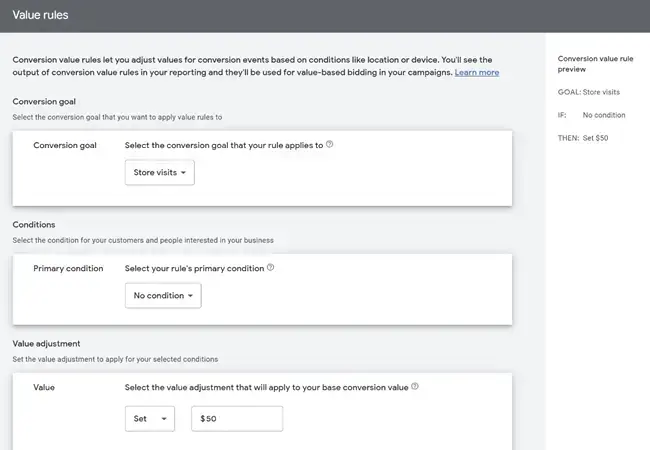Expand the No condition dropdown

pyautogui.click(x=162, y=296)
